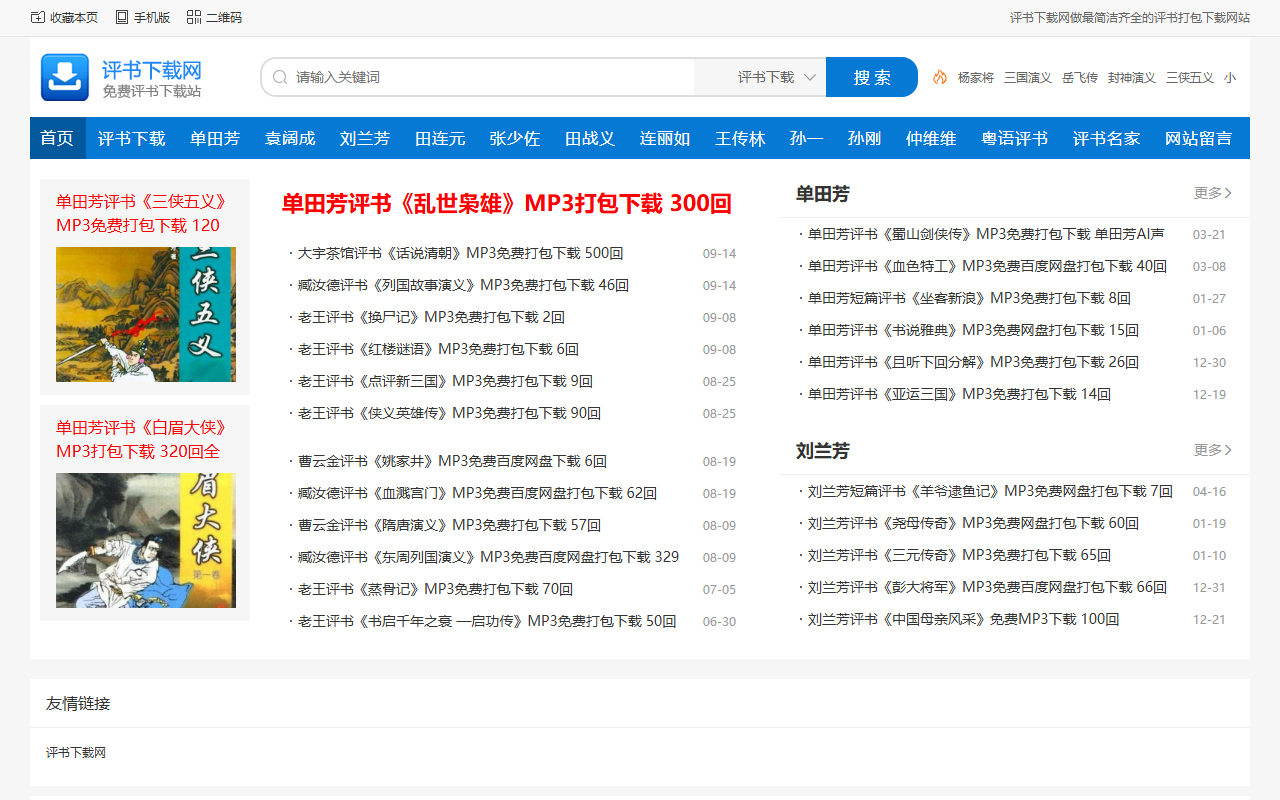Viewport: 1280px width, 800px height.
Task: Open 老王评书《换尸记》 2回 link
Action: 431,317
